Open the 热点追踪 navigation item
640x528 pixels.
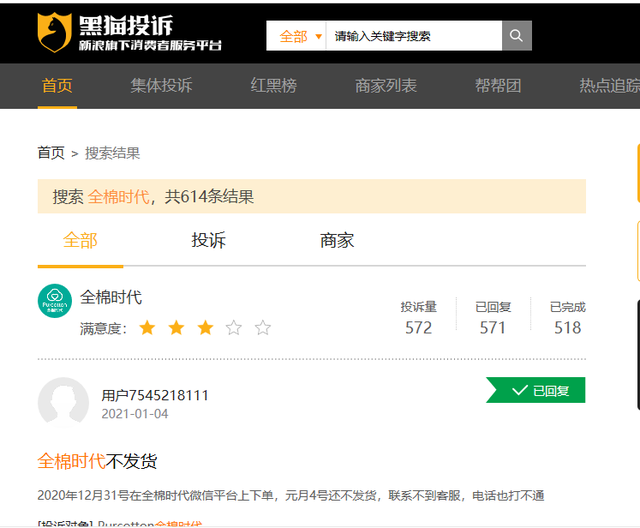point(610,86)
